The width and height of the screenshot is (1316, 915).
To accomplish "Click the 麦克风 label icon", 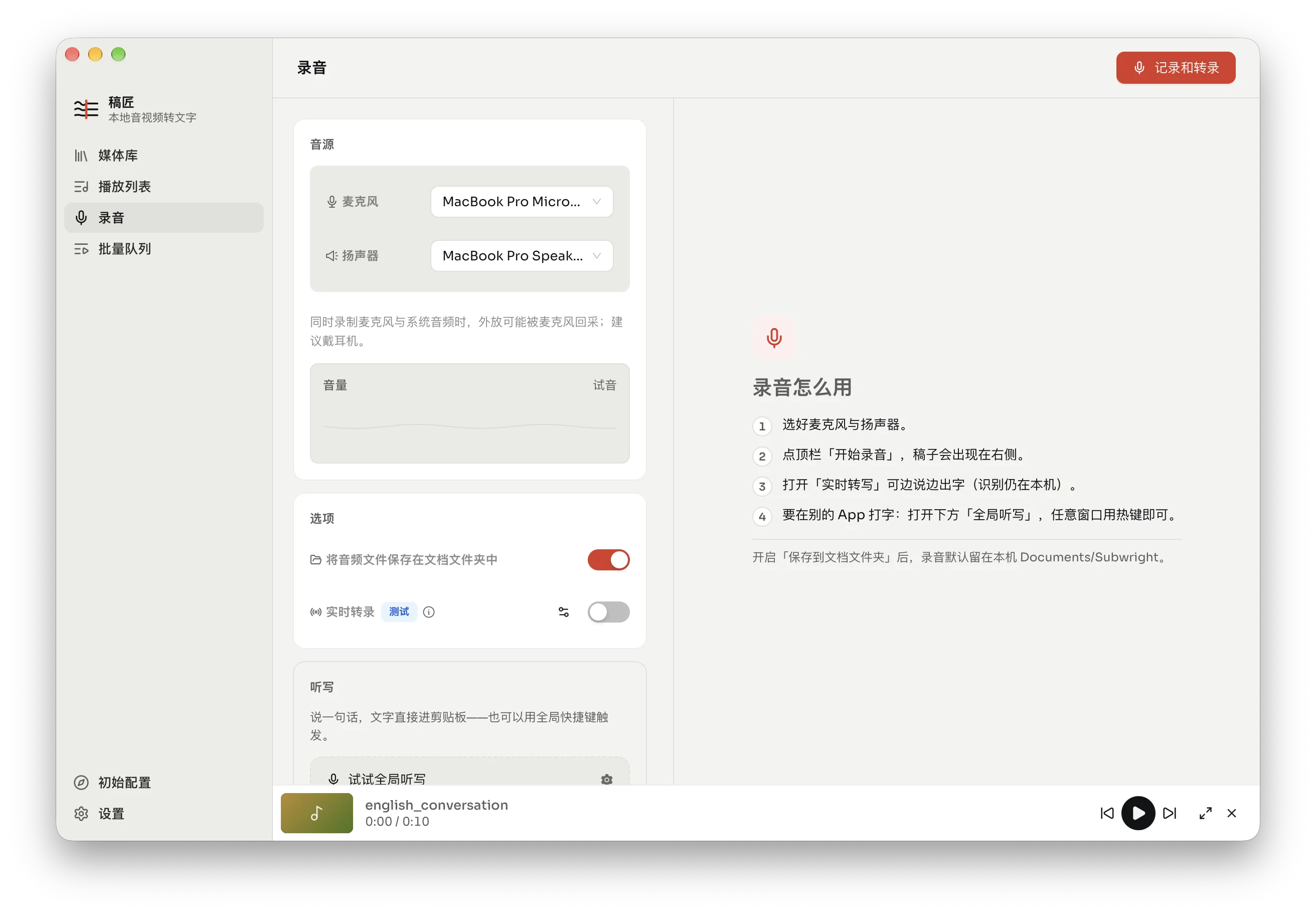I will 332,201.
